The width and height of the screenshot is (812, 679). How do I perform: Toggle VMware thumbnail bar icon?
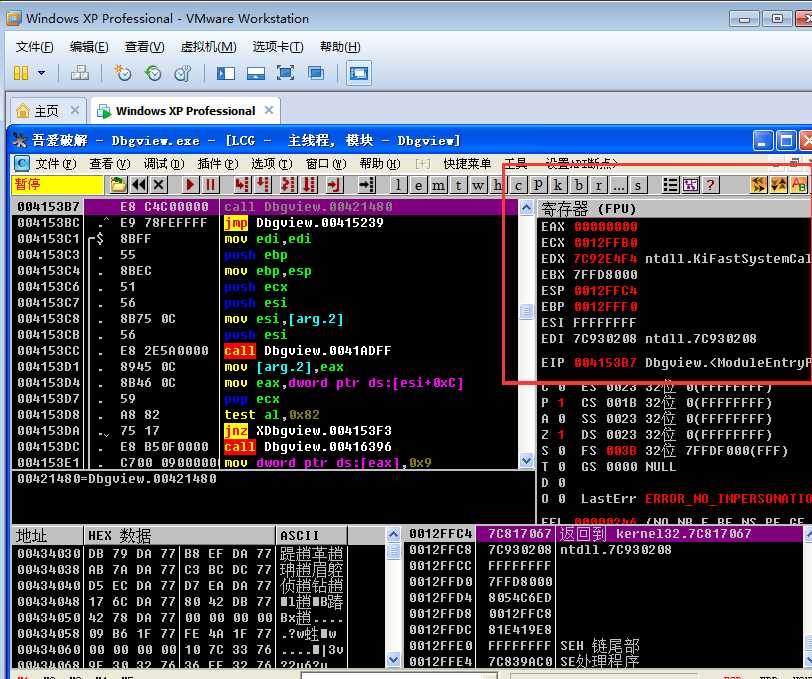255,73
